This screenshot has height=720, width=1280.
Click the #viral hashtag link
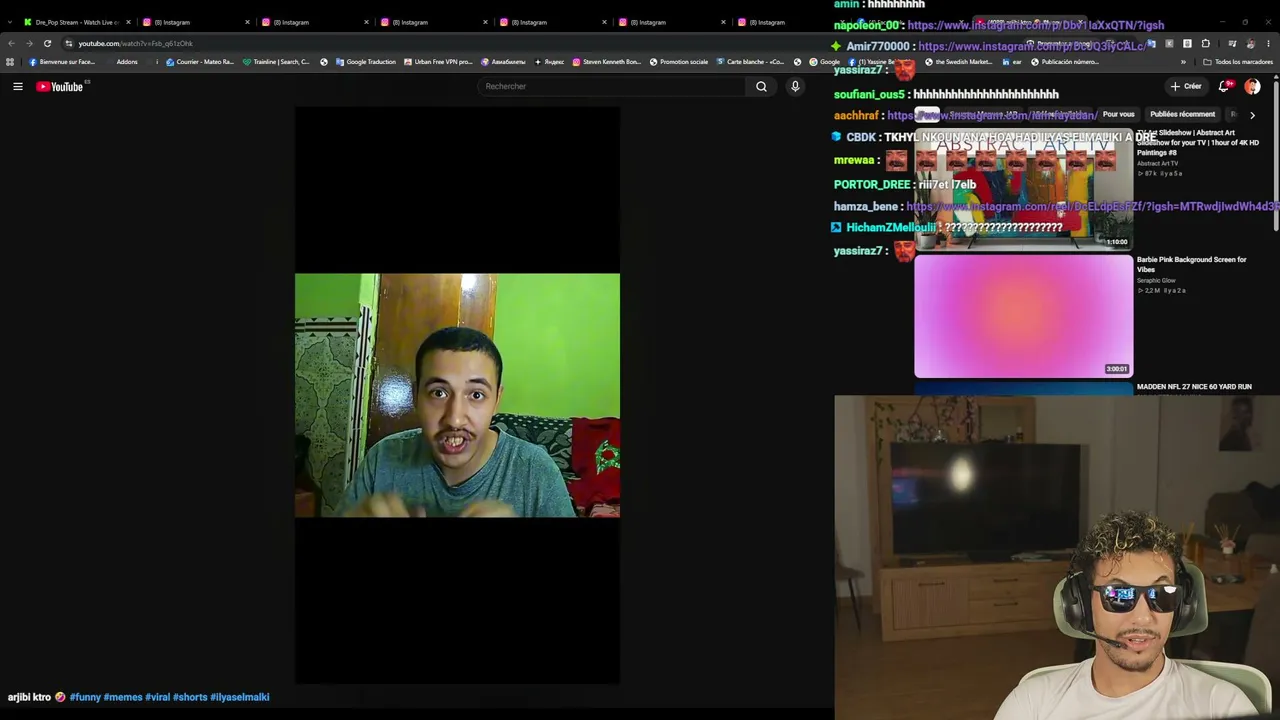pos(158,697)
